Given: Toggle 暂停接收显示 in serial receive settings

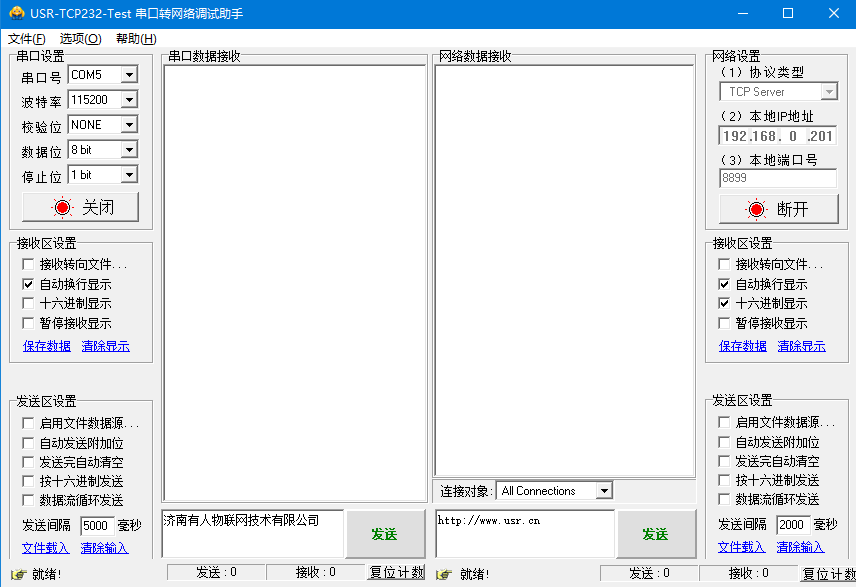Looking at the screenshot, I should click(28, 323).
